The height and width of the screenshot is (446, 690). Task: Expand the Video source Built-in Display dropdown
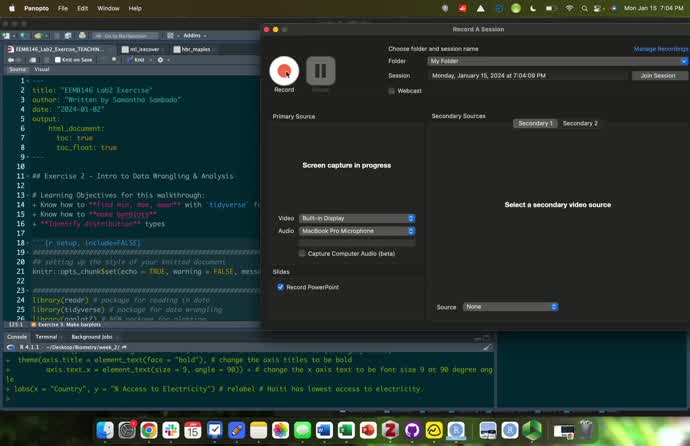click(357, 218)
